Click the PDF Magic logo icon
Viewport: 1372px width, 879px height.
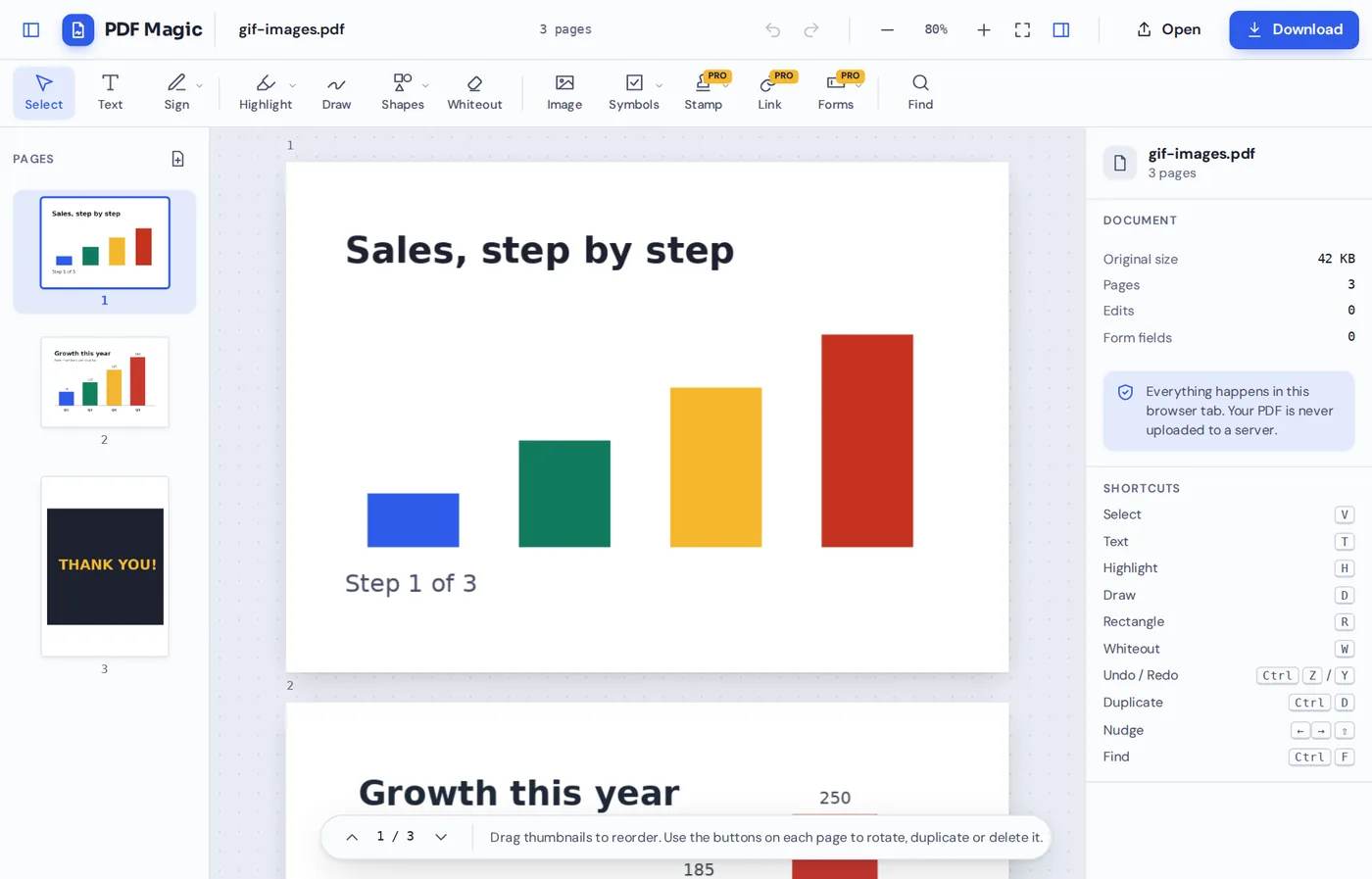[78, 29]
